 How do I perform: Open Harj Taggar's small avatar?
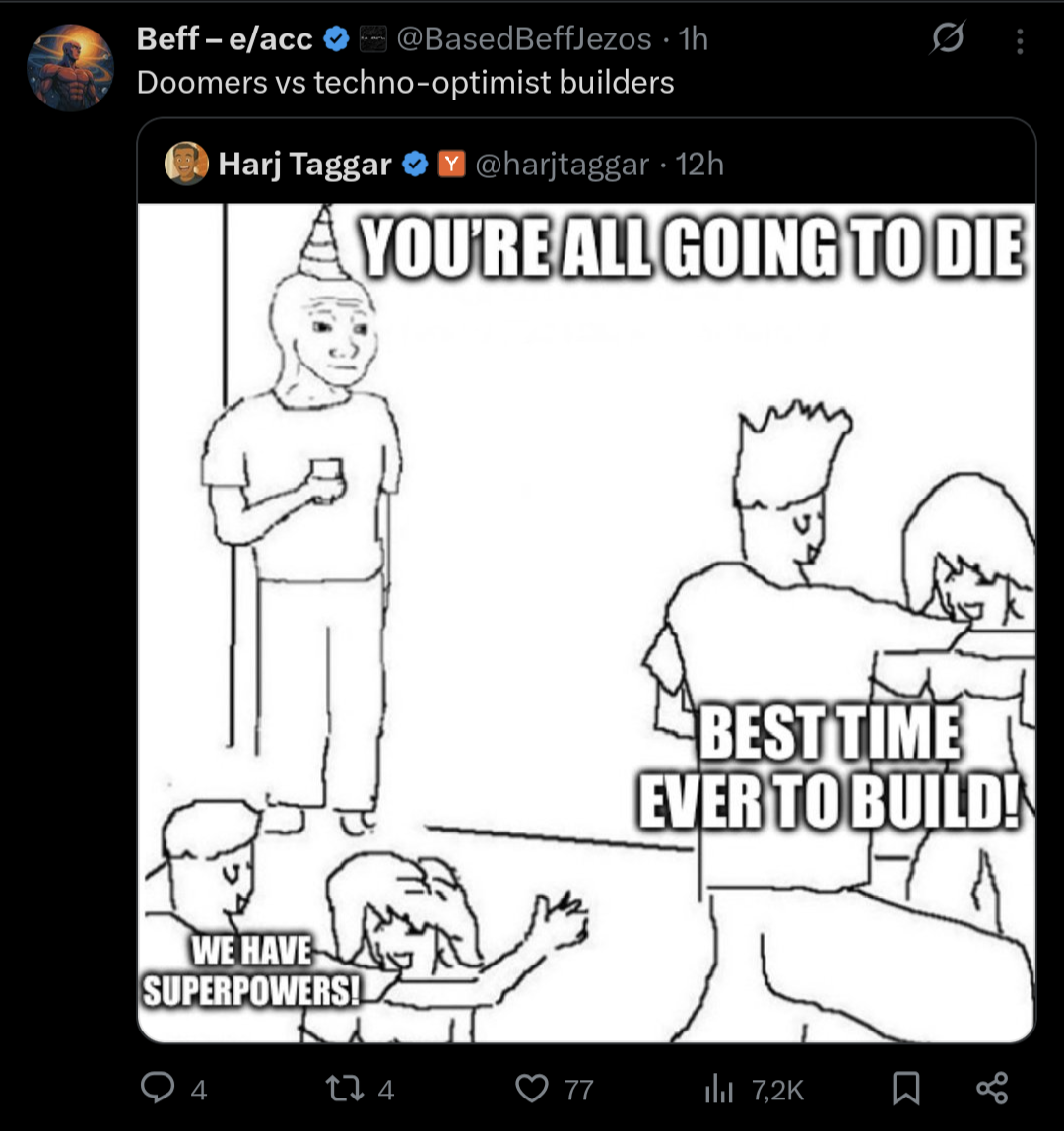(x=186, y=163)
